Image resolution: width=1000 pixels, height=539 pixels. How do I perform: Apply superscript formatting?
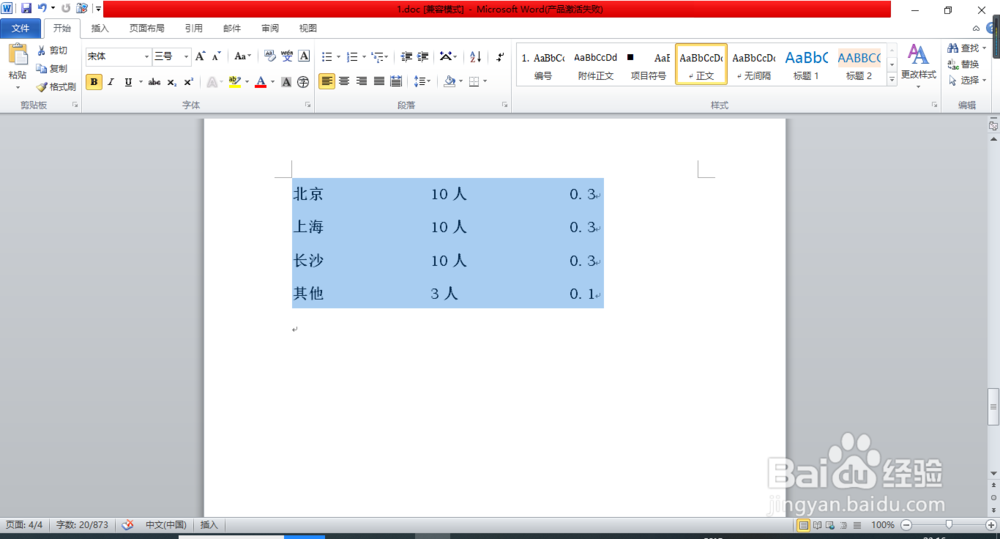point(188,82)
